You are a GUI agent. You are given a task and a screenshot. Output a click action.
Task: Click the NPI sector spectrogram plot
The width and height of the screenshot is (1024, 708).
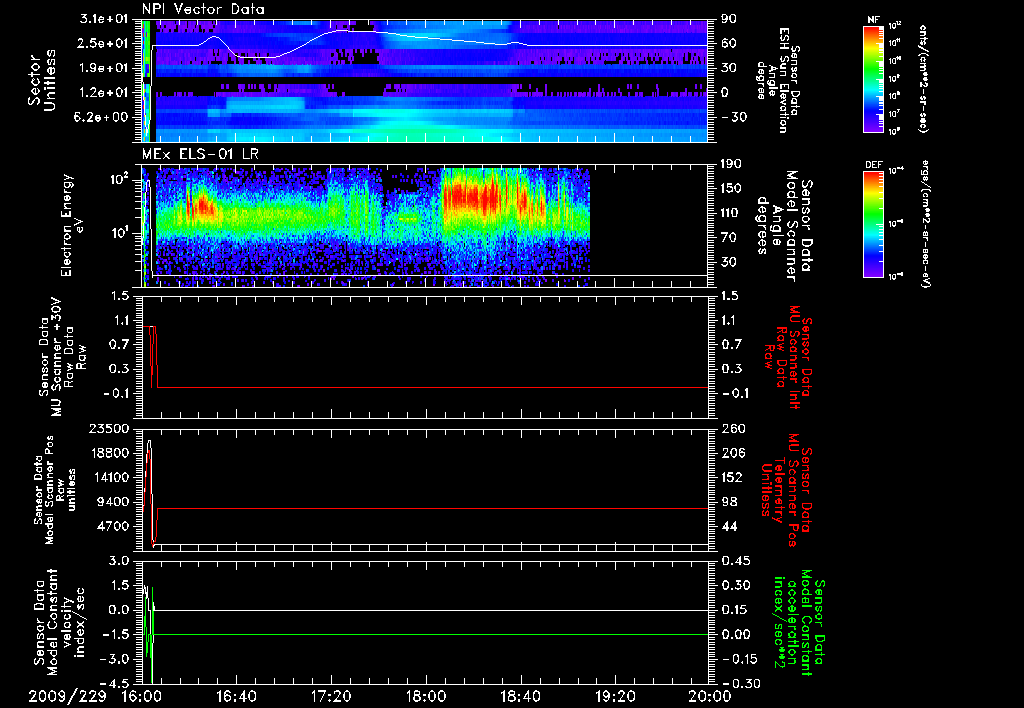(424, 80)
